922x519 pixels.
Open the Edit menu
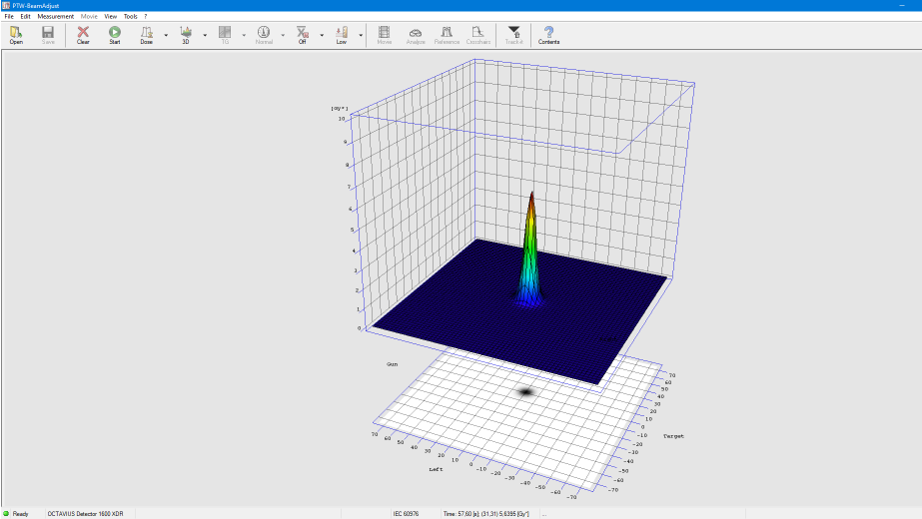pyautogui.click(x=25, y=16)
